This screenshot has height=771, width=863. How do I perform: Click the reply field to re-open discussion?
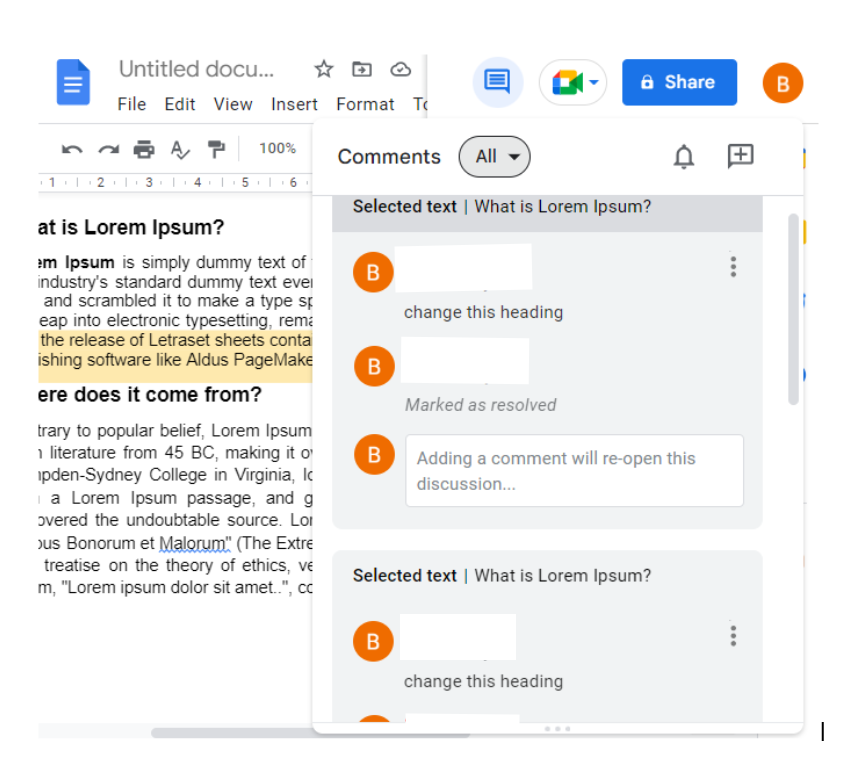[574, 471]
